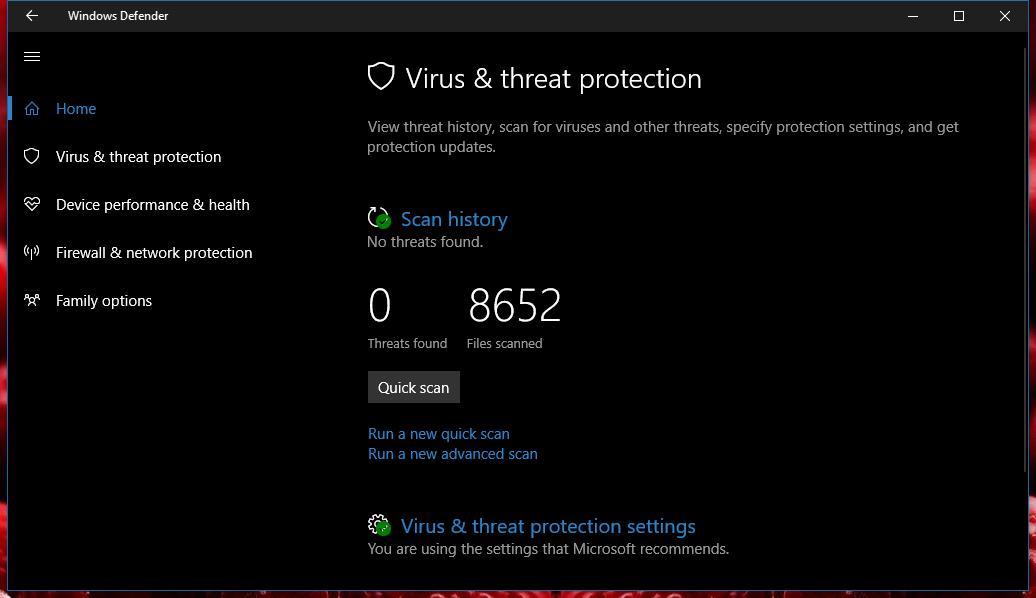Open the Scan history link

[454, 219]
